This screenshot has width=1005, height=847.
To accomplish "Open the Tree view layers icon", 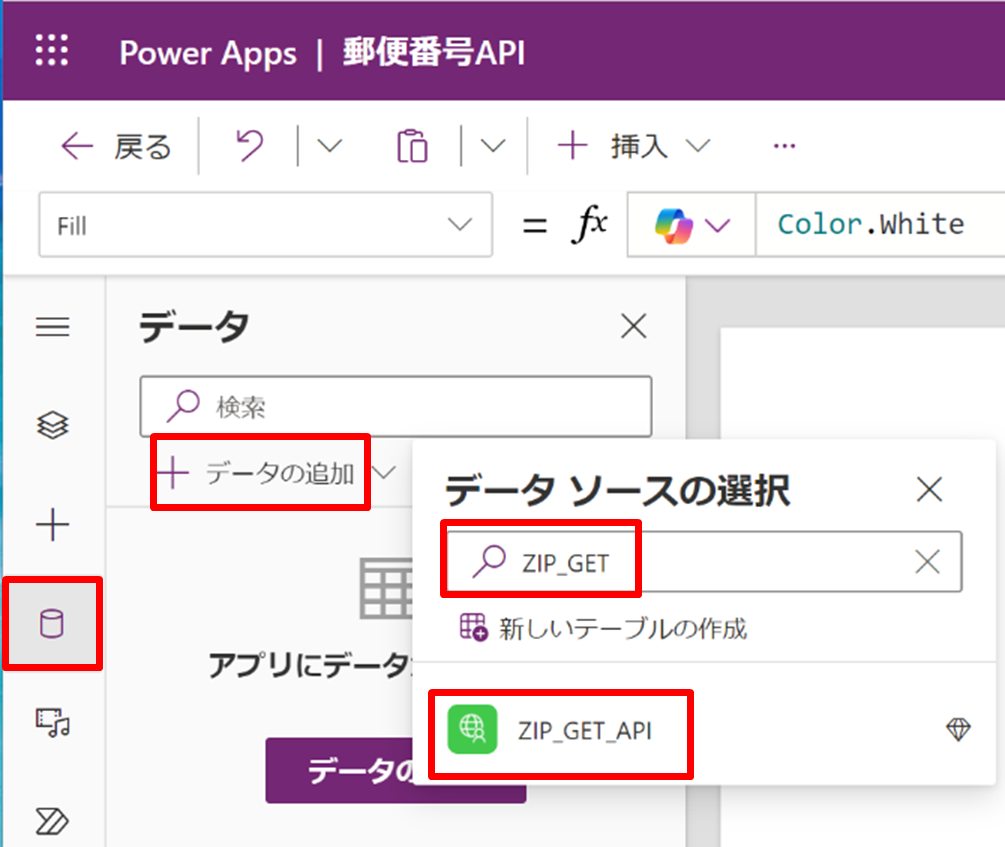I will [x=53, y=425].
